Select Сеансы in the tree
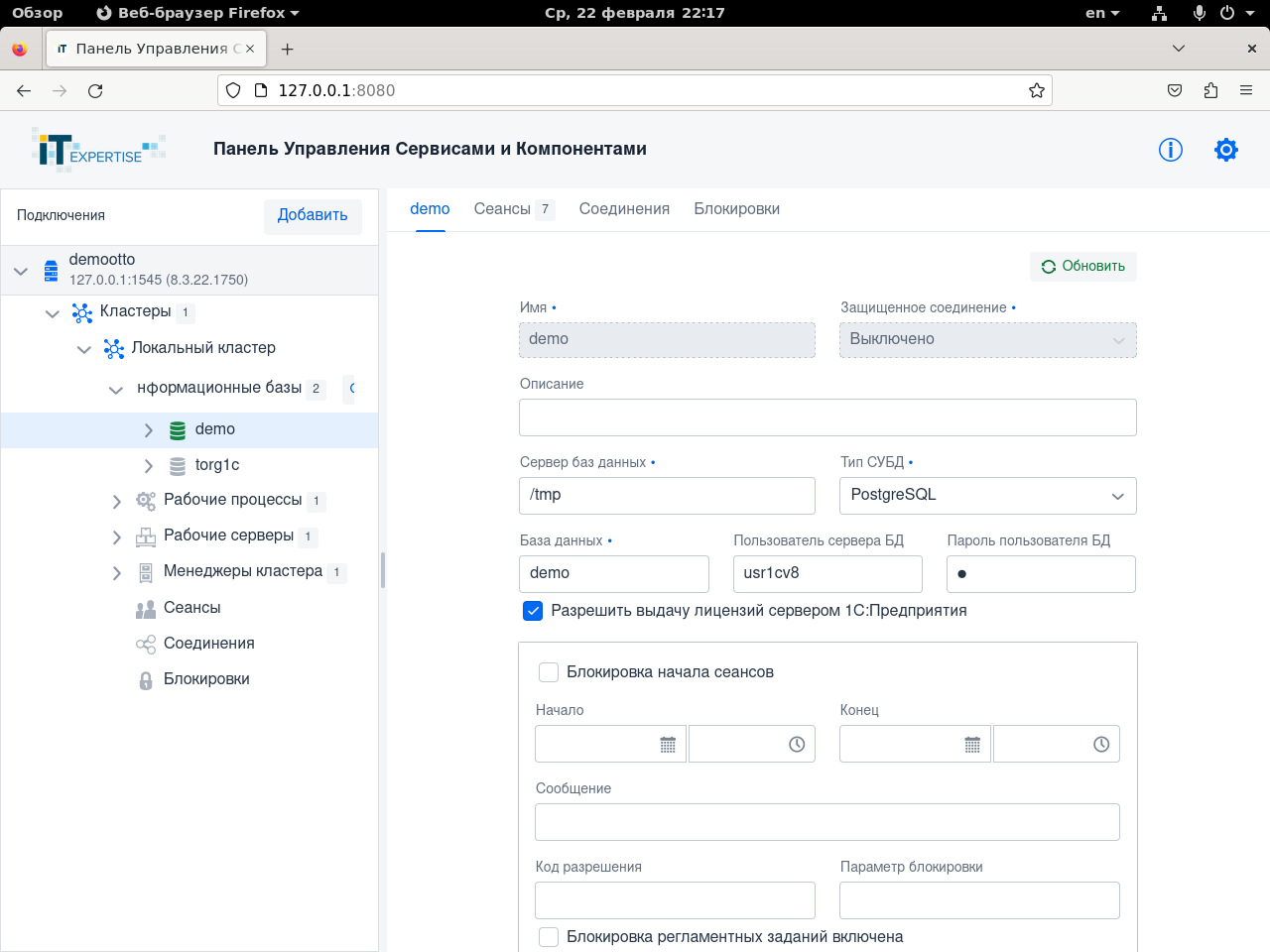Image resolution: width=1270 pixels, height=952 pixels. point(191,608)
